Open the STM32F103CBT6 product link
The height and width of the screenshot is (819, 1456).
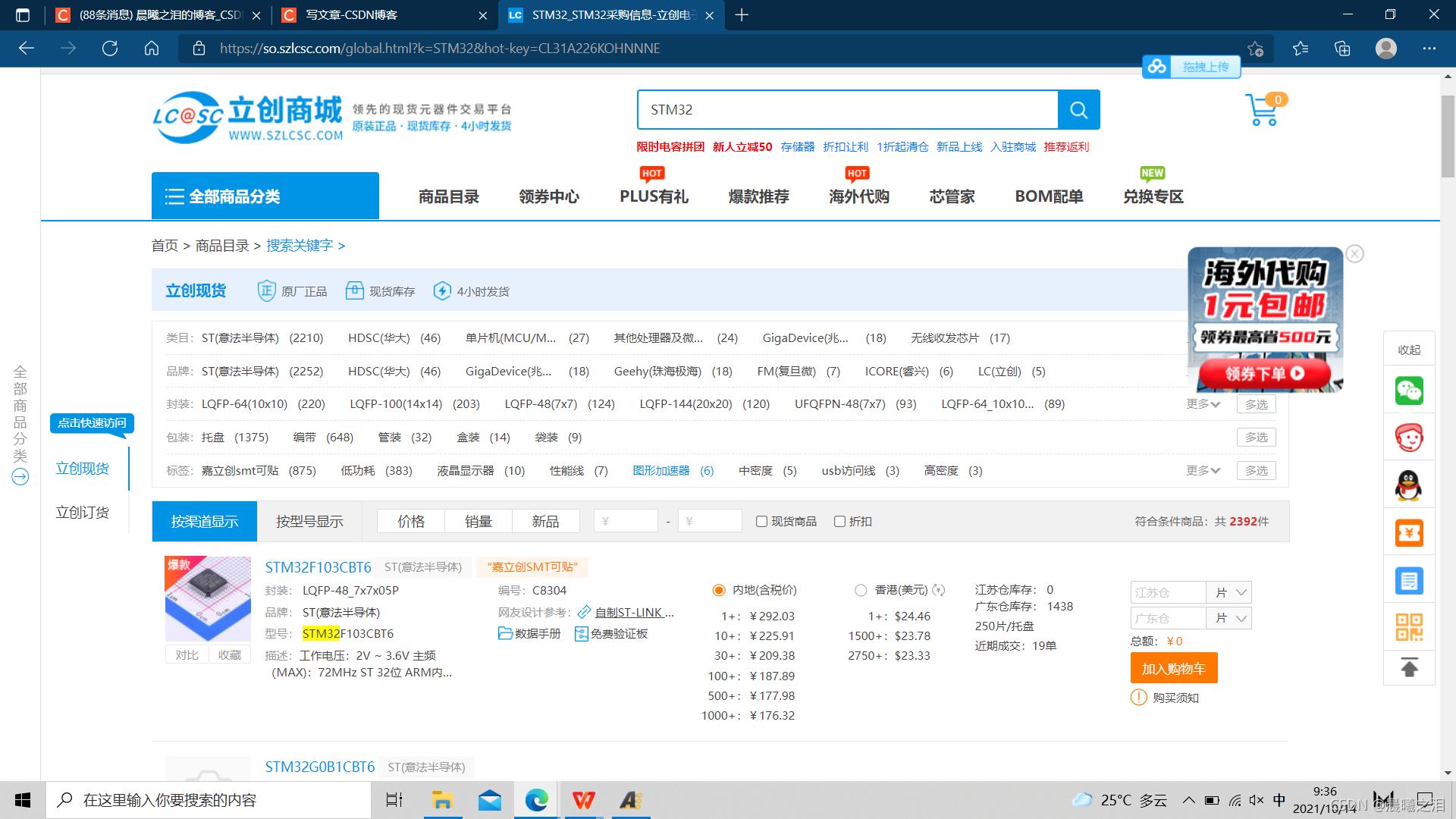tap(318, 567)
